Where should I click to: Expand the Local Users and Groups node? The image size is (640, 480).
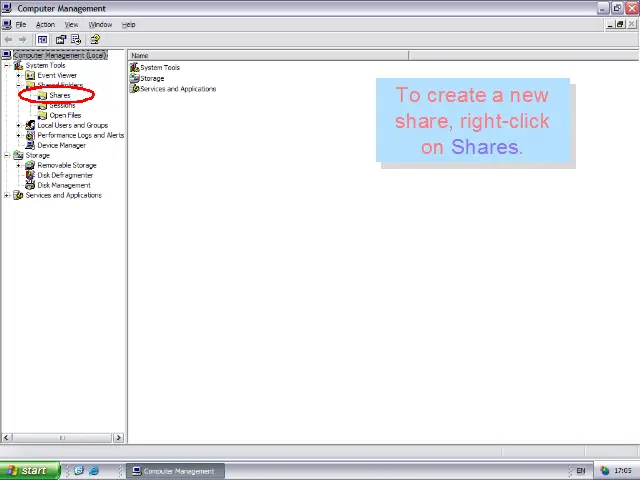[18, 125]
